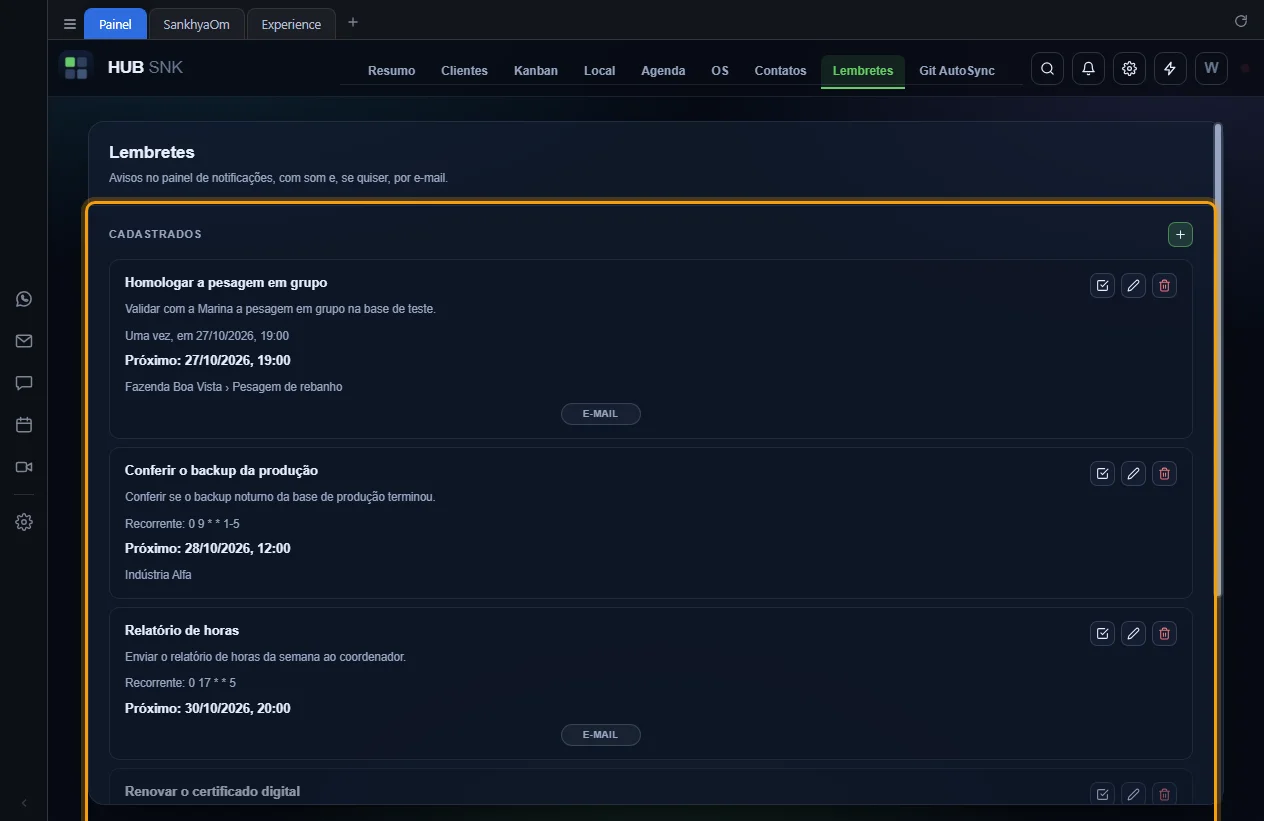The width and height of the screenshot is (1264, 821).
Task: Mark Conferir o backup da produção as done
Action: point(1102,473)
